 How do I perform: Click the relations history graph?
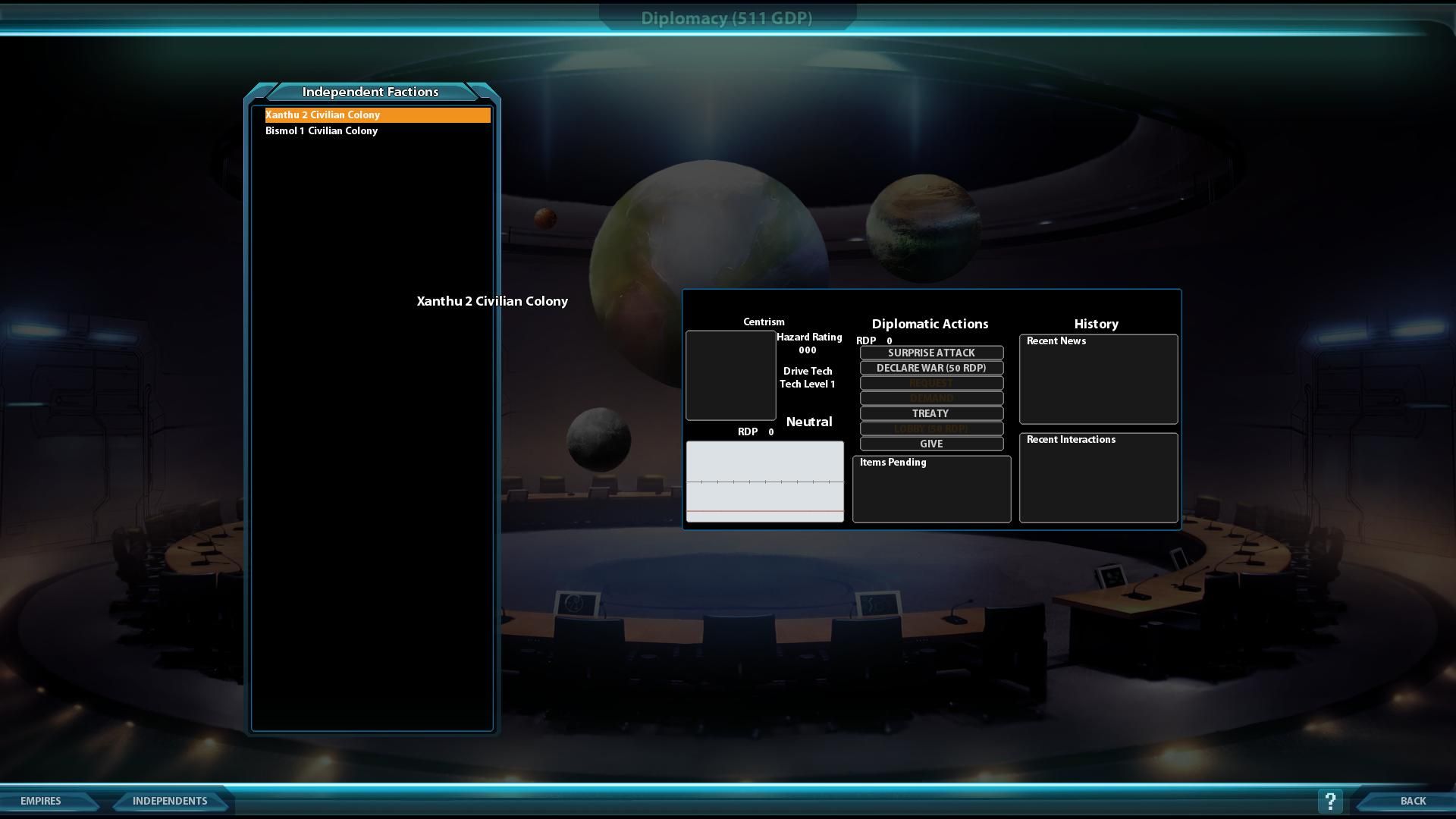point(765,482)
